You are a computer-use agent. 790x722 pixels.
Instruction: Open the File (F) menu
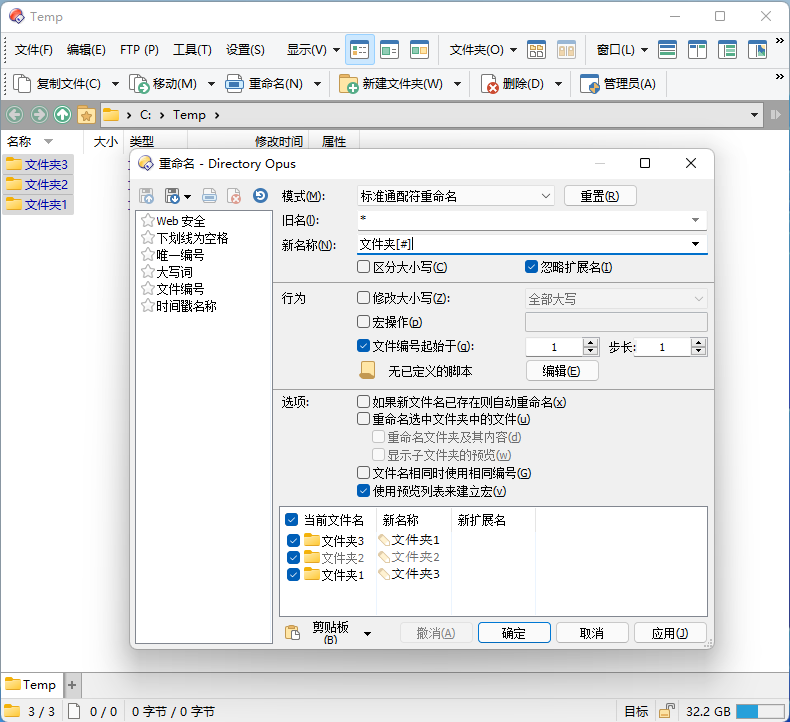pyautogui.click(x=34, y=50)
